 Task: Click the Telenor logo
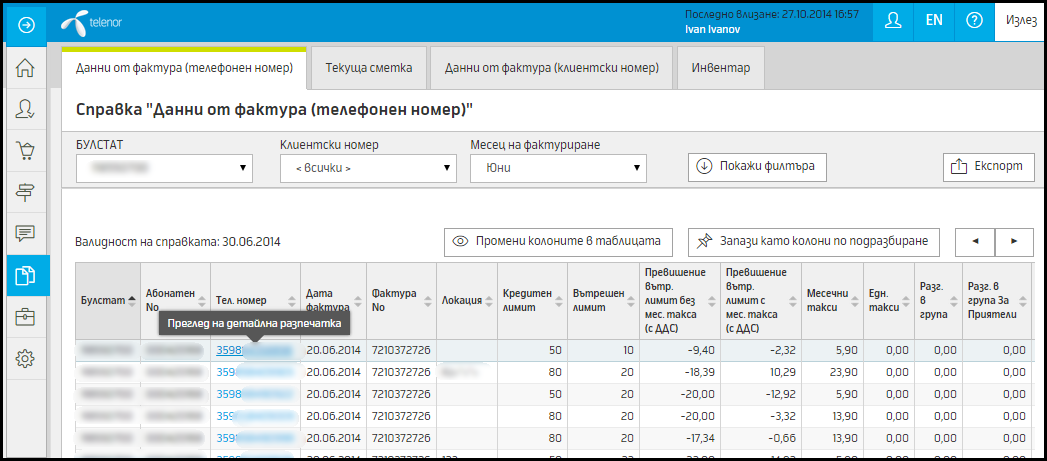tap(91, 23)
